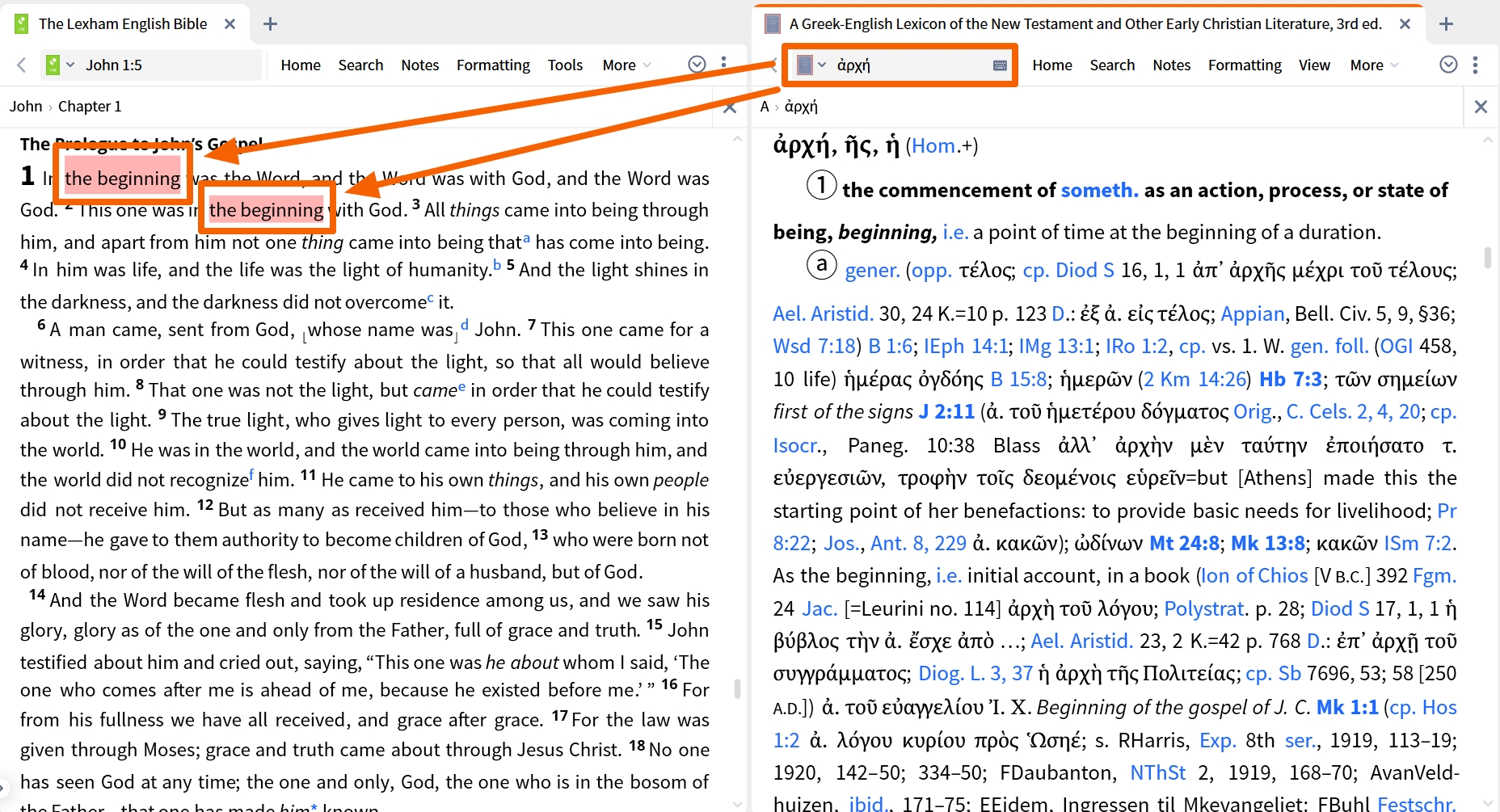The width and height of the screenshot is (1500, 812).
Task: Click circled sense number 1
Action: pos(821,185)
